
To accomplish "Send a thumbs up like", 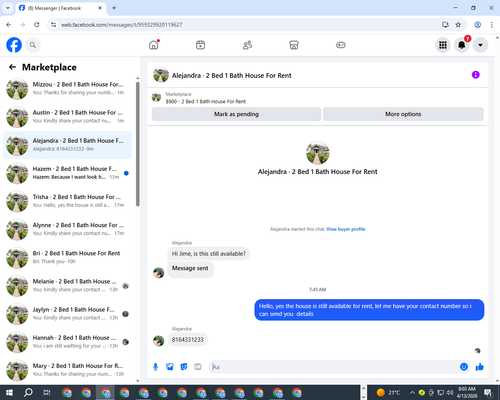I will click(x=480, y=367).
